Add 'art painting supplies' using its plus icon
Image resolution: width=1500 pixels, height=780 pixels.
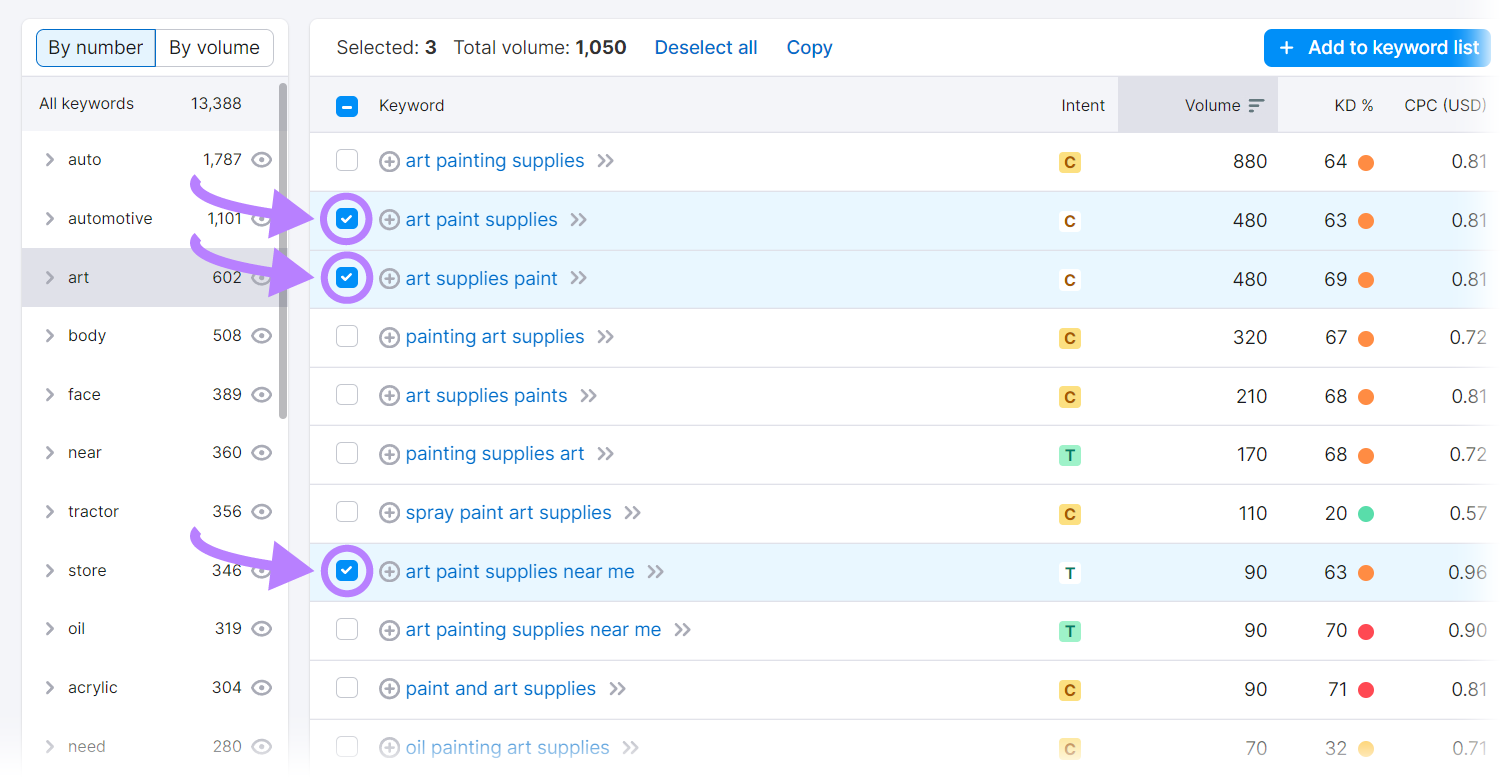pyautogui.click(x=389, y=160)
